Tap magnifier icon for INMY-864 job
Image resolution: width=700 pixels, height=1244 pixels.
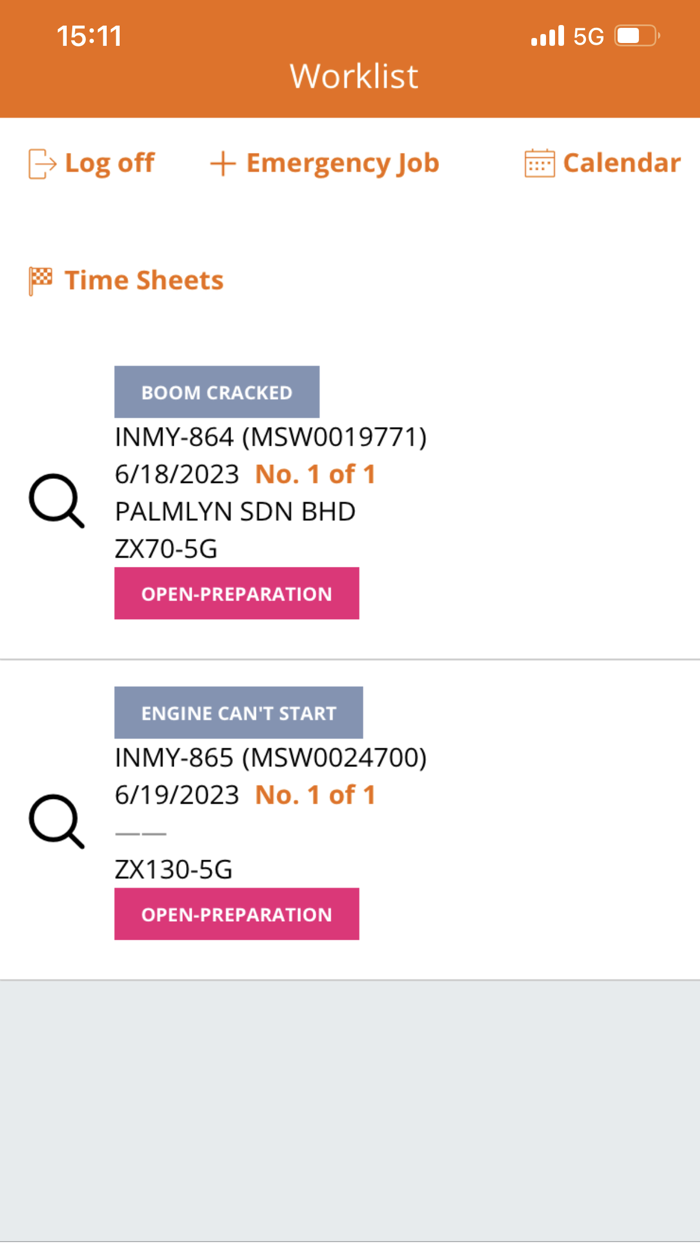click(56, 501)
